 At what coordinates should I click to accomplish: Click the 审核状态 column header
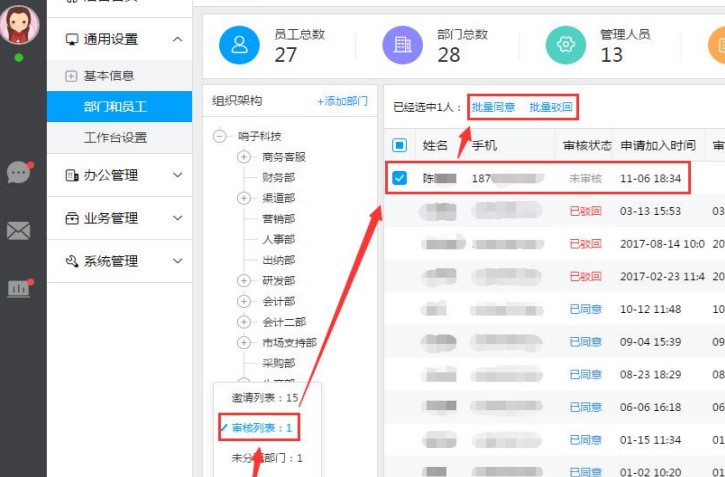(x=587, y=146)
